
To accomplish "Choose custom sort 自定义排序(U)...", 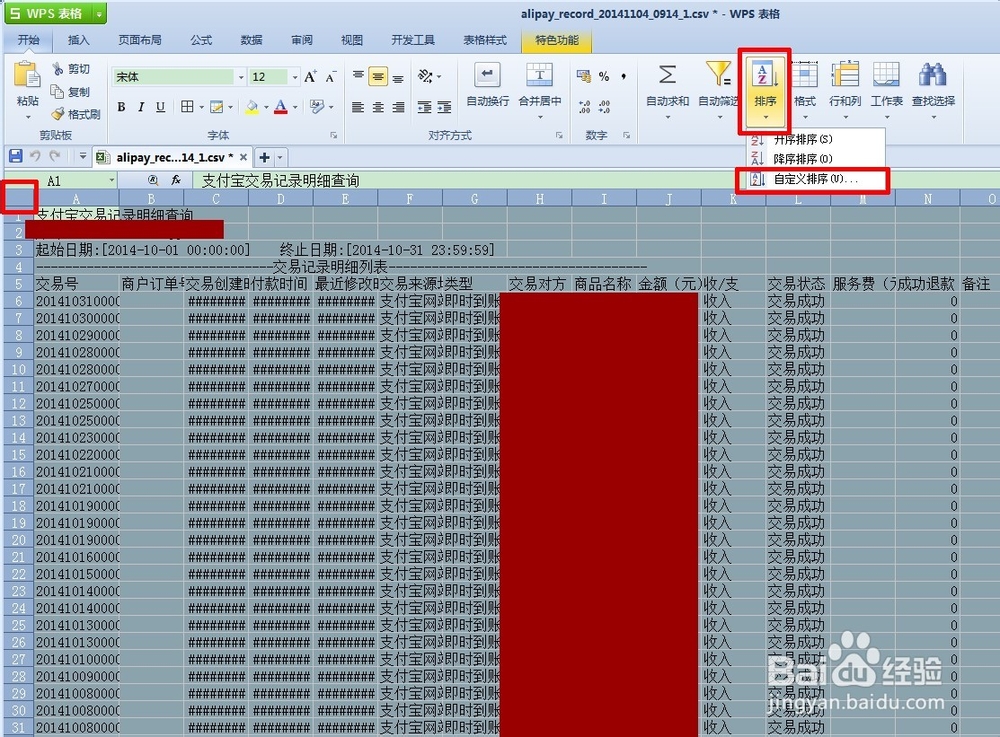I will pos(816,179).
